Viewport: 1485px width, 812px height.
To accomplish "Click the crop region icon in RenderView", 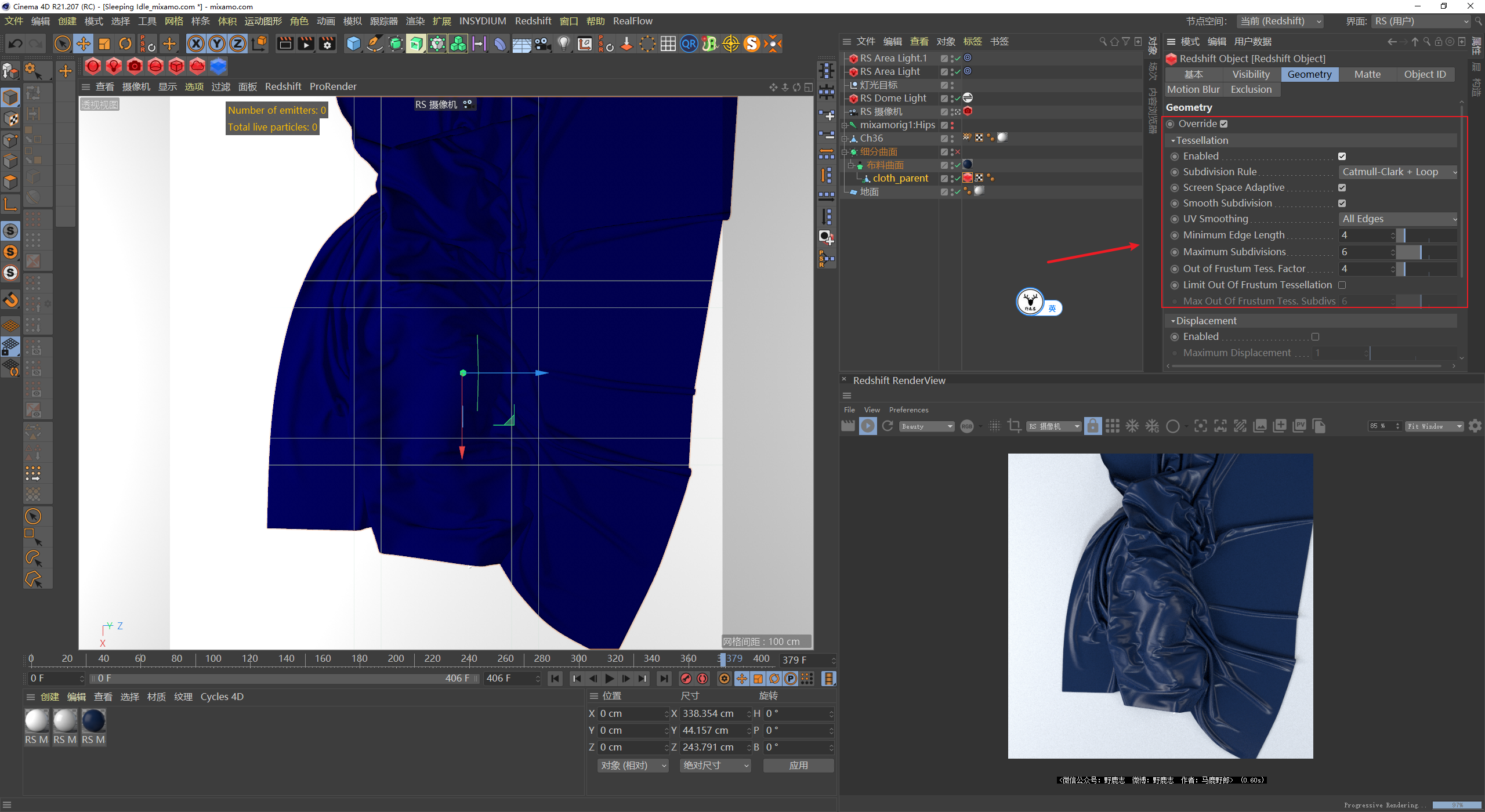I will [x=1014, y=426].
